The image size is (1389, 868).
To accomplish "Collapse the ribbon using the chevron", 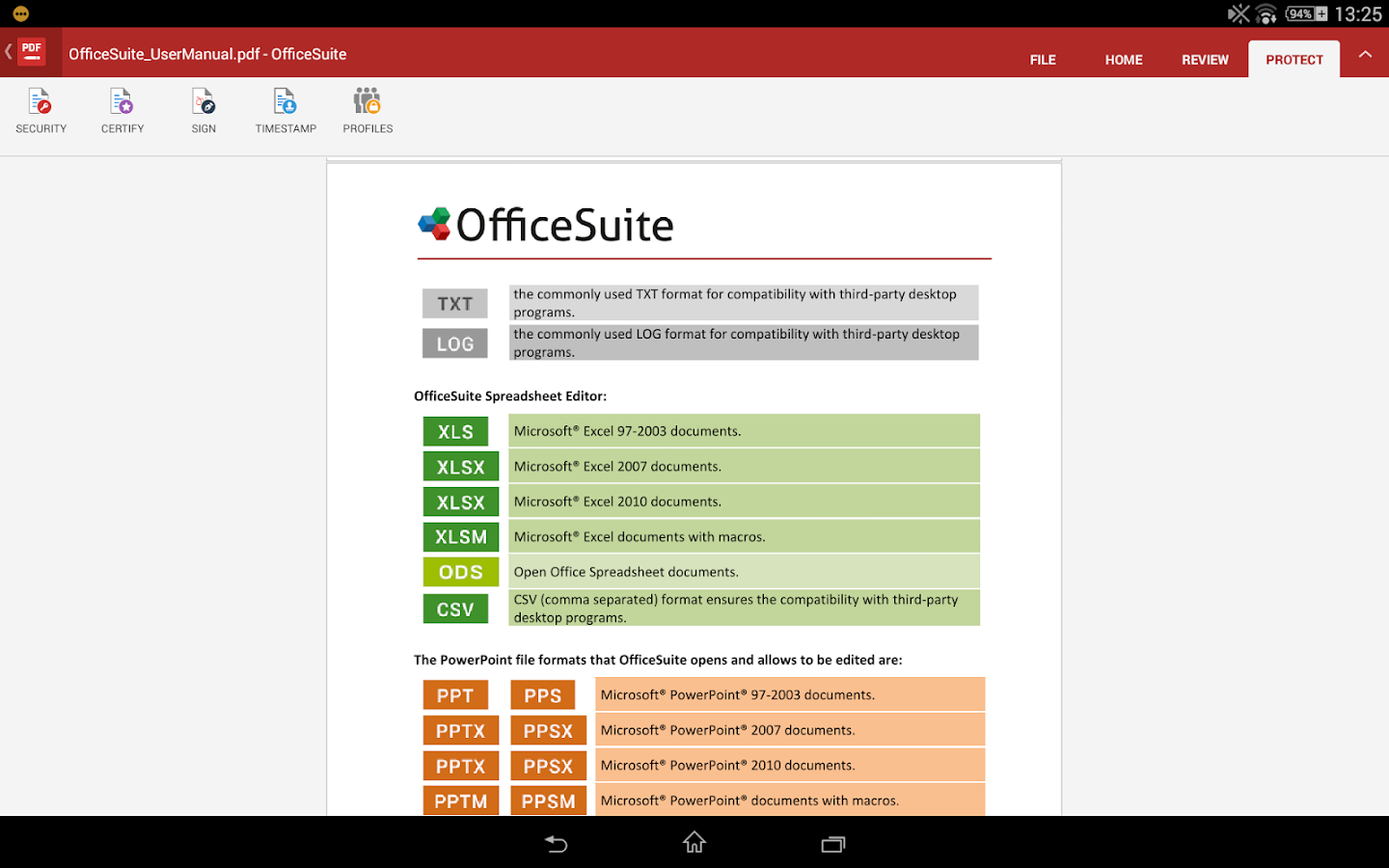I will [x=1365, y=54].
